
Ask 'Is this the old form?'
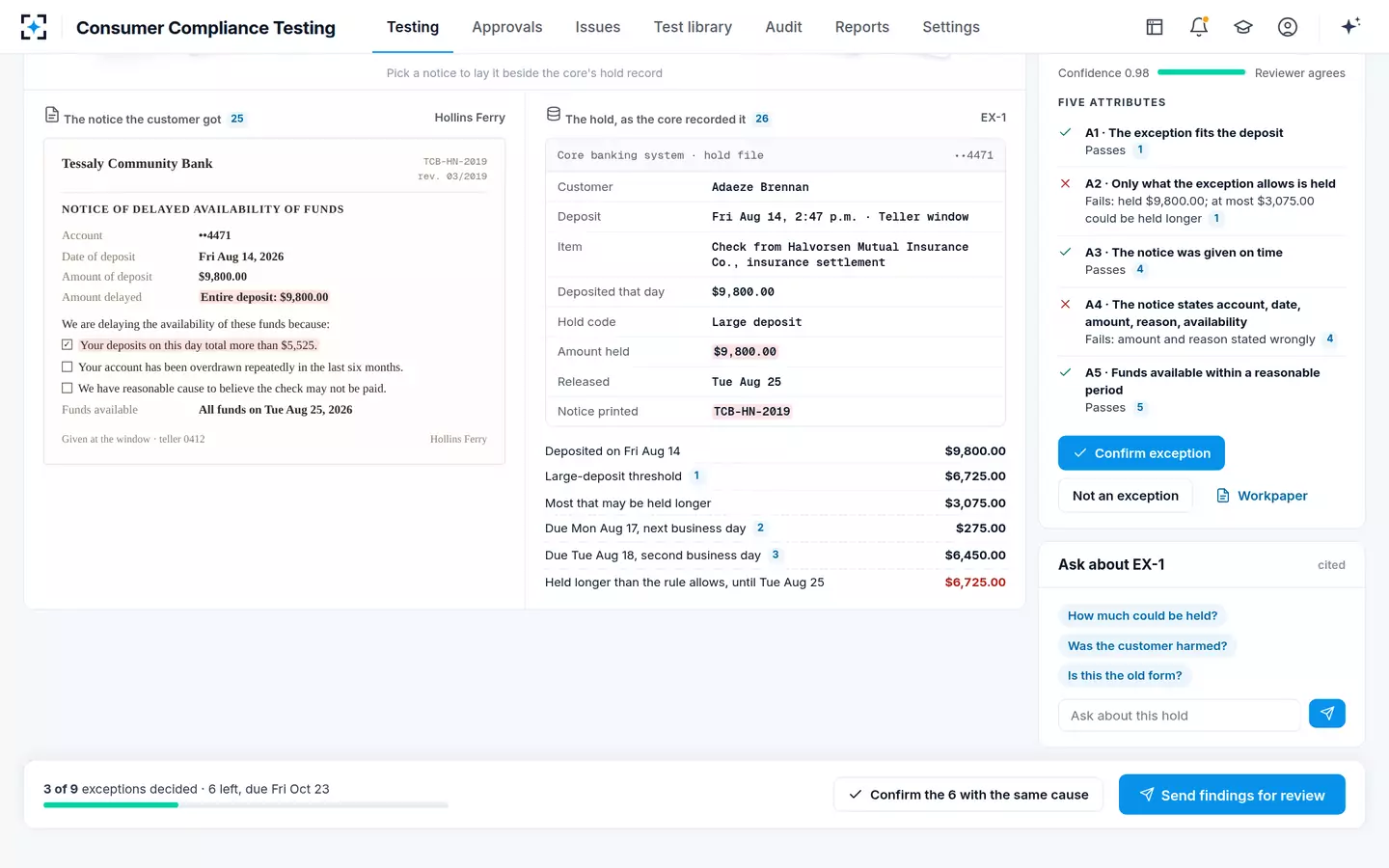pyautogui.click(x=1125, y=675)
